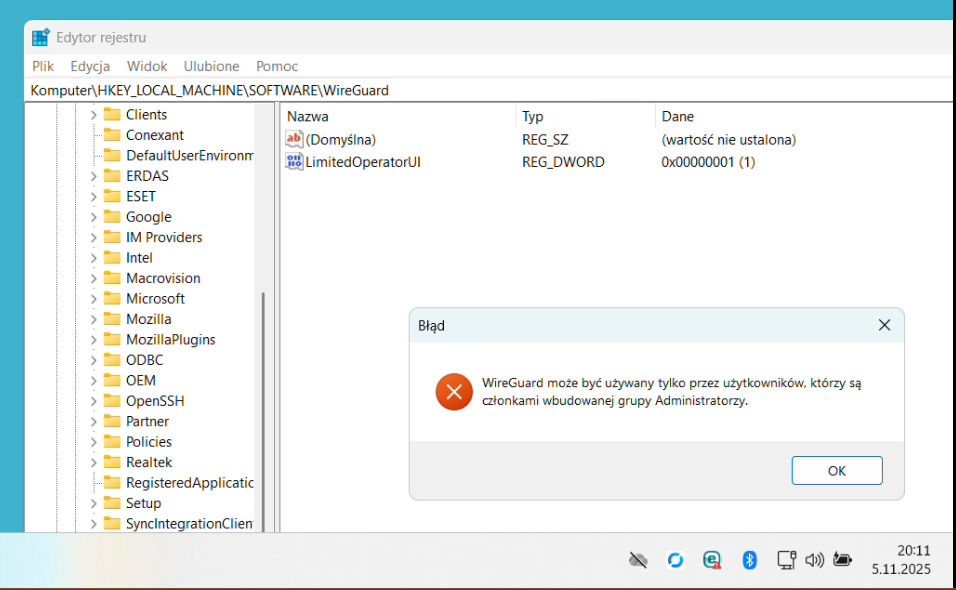Expand the Microsoft key

93,299
